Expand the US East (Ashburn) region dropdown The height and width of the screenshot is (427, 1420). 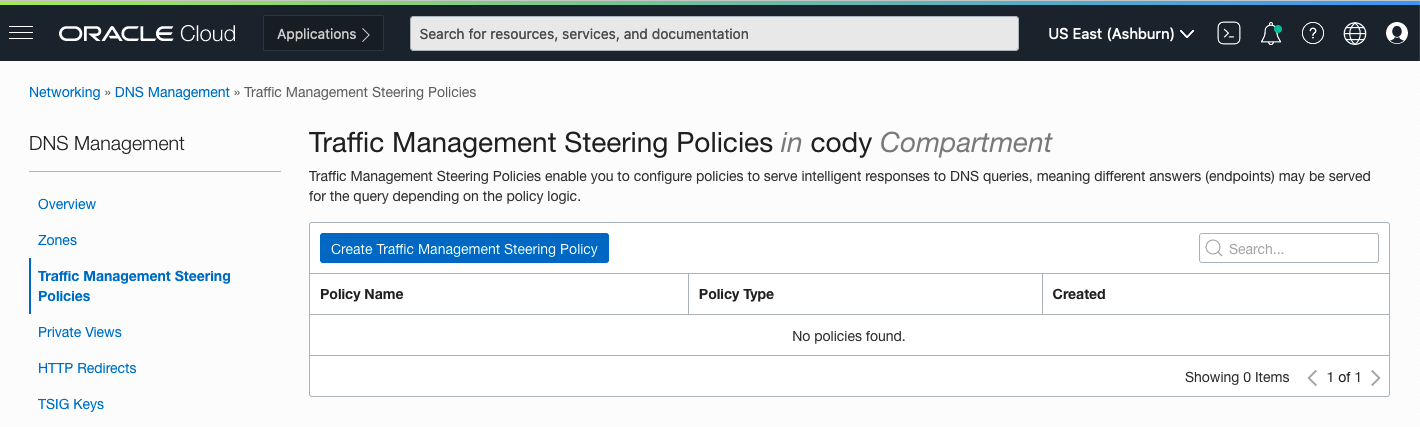(1121, 34)
